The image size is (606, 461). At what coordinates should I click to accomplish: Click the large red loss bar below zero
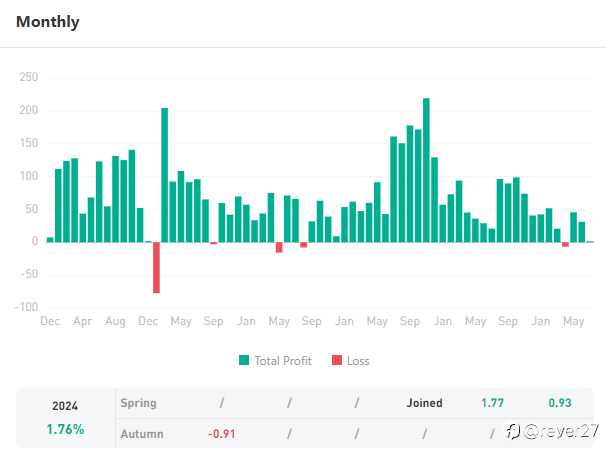157,267
